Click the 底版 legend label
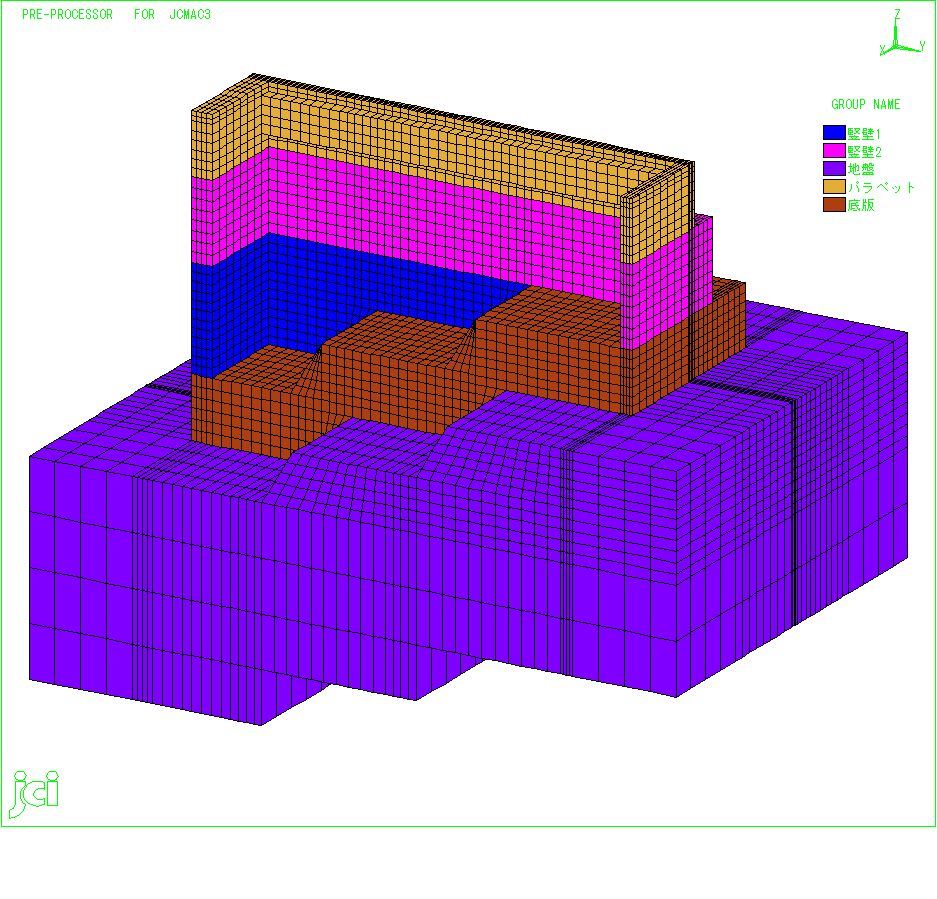This screenshot has height=899, width=937. click(861, 205)
